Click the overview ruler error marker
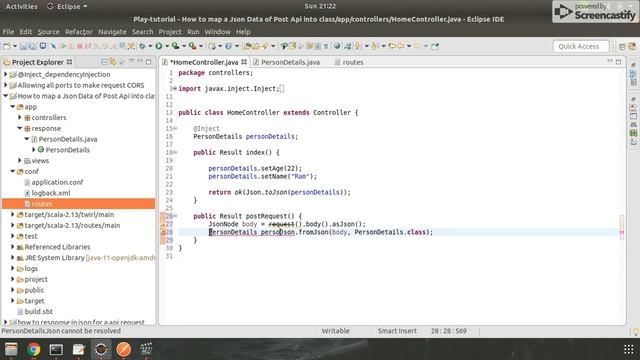Viewport: 640px width, 360px height. coord(622,232)
